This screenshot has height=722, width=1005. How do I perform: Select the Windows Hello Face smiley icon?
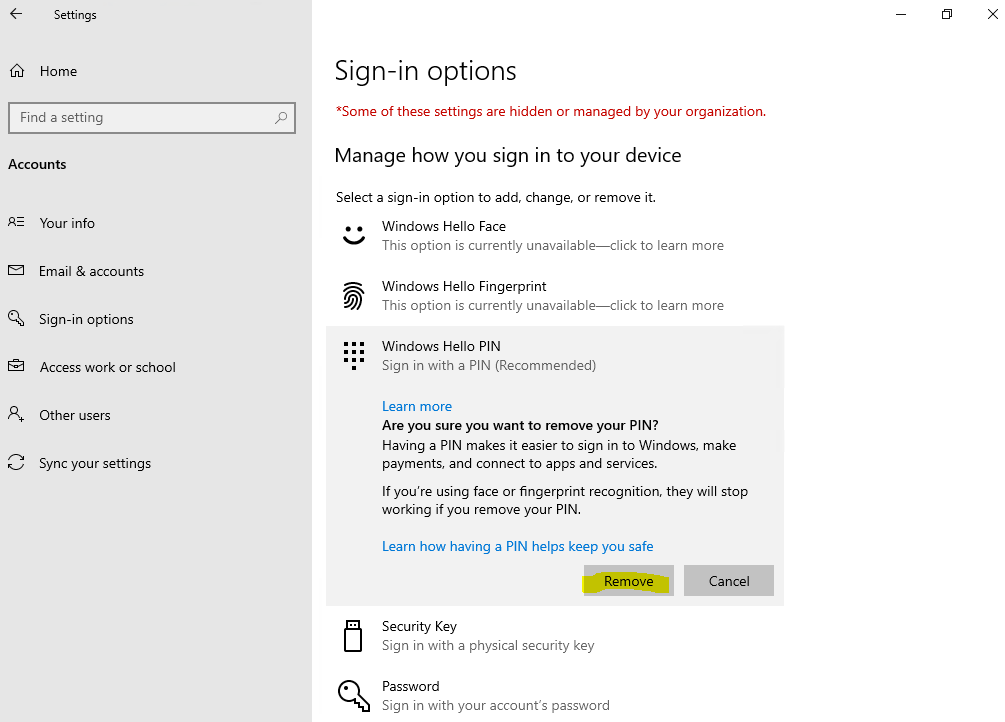[x=354, y=235]
